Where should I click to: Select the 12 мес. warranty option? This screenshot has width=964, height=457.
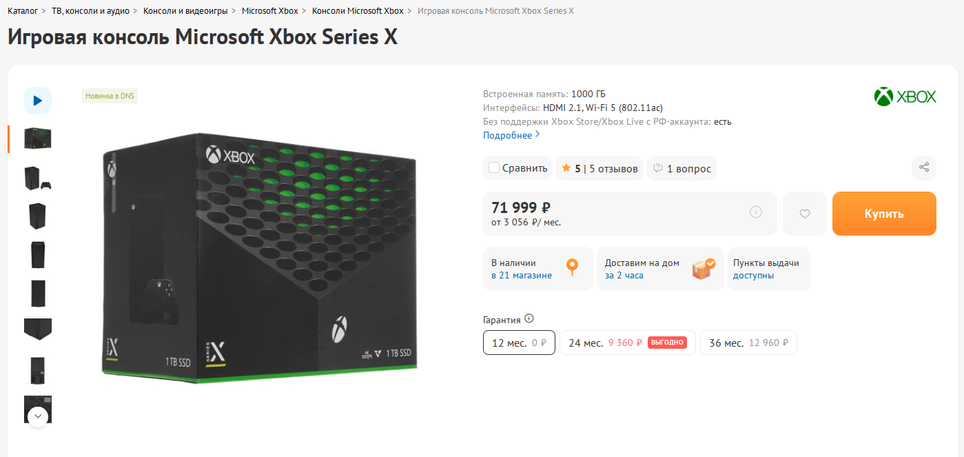518,343
